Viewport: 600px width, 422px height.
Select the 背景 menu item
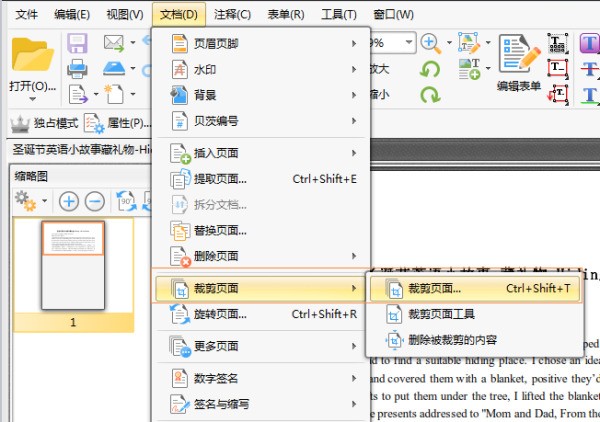[261, 95]
